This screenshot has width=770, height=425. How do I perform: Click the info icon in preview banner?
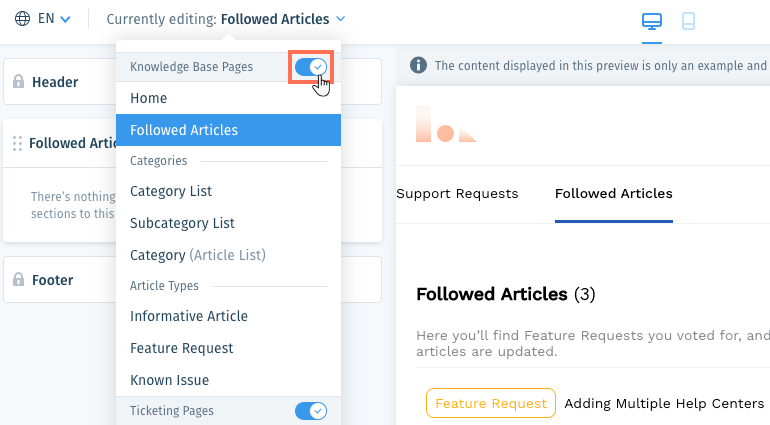(x=418, y=65)
